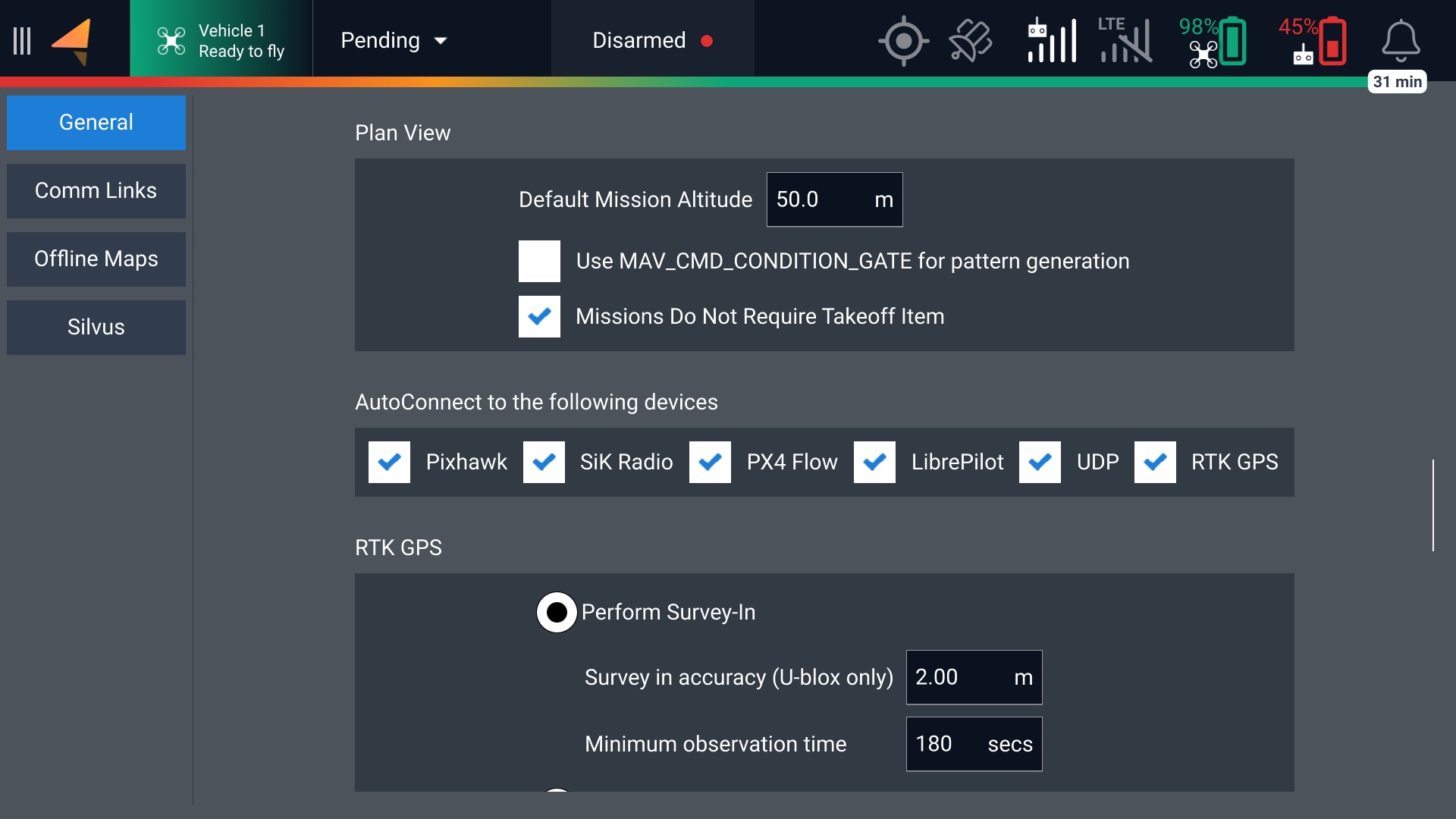Image resolution: width=1456 pixels, height=819 pixels.
Task: Open the GPS target status icon
Action: (903, 41)
